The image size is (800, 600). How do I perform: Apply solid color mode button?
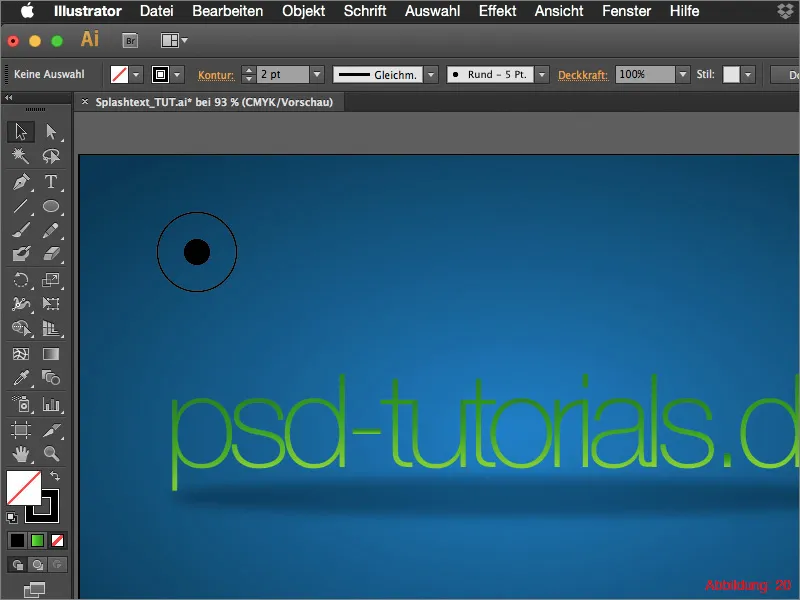coord(17,540)
